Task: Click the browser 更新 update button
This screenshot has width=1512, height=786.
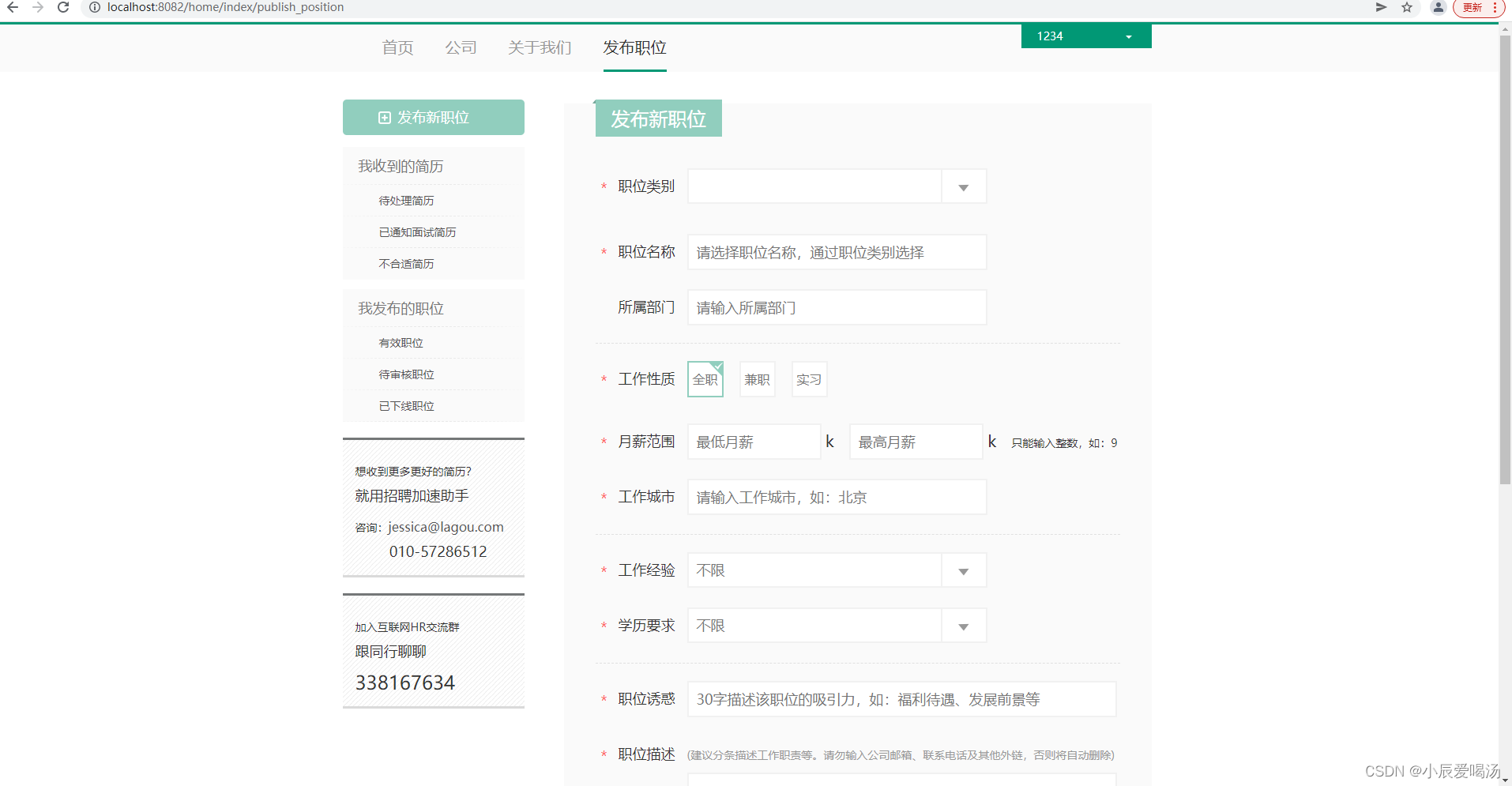Action: (1478, 7)
